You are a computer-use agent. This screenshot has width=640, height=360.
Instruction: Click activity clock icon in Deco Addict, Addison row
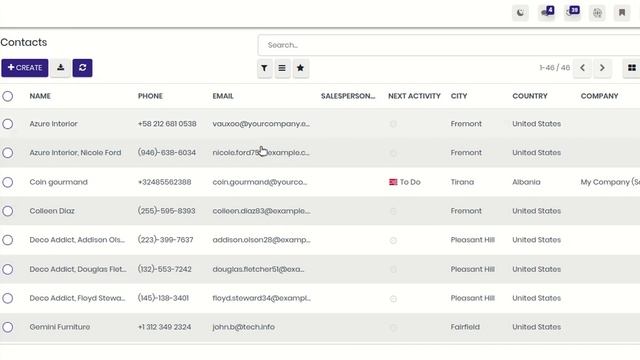(393, 240)
